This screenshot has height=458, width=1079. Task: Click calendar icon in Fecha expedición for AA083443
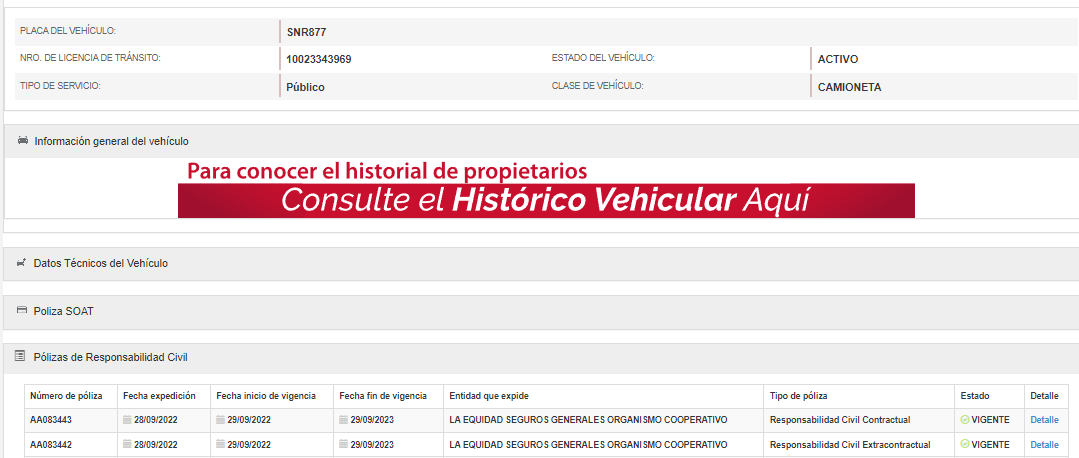pos(127,419)
